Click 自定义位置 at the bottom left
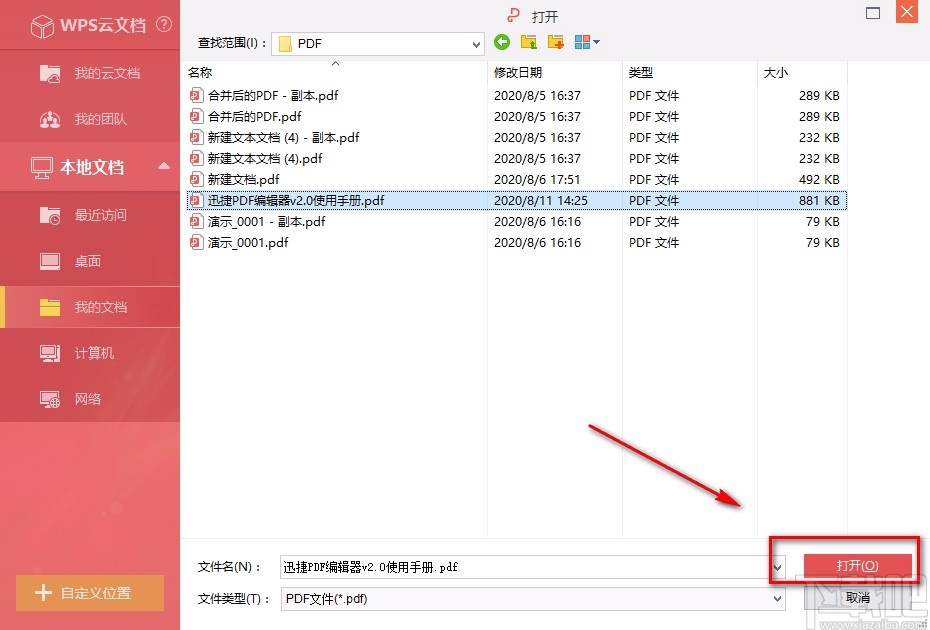Image resolution: width=930 pixels, height=630 pixels. coord(90,592)
